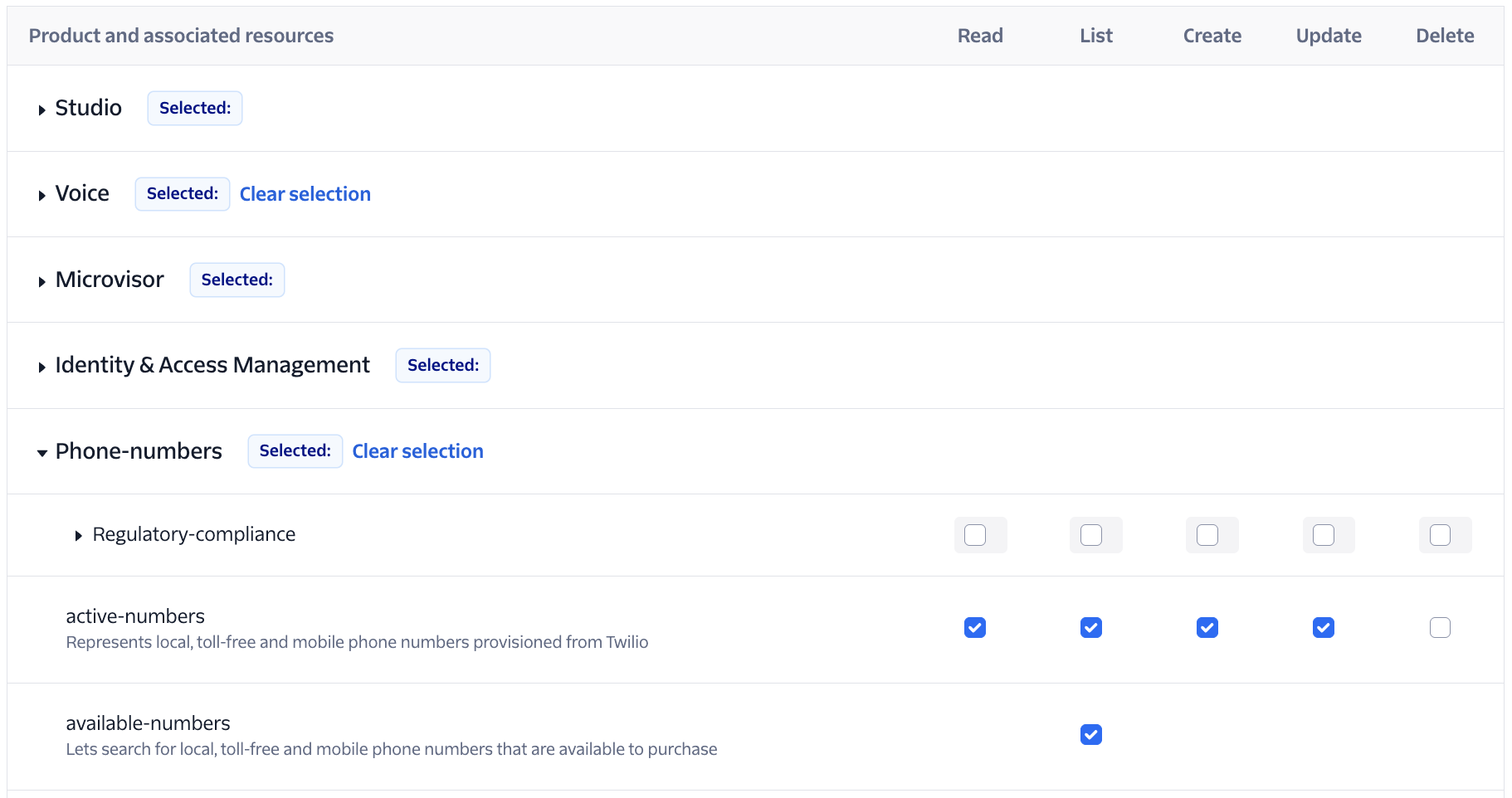The height and width of the screenshot is (798, 1512).
Task: Disable List permission for available-numbers
Action: pos(1091,734)
